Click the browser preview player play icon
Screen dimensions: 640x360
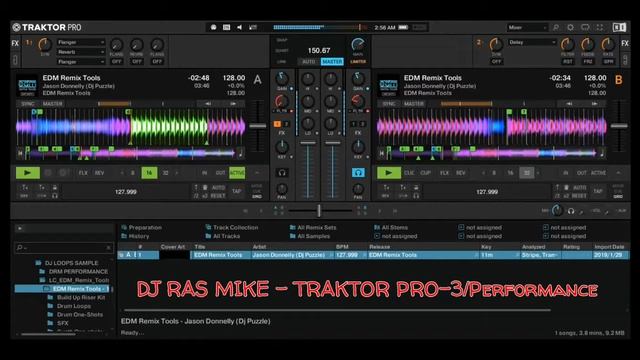[x=20, y=228]
